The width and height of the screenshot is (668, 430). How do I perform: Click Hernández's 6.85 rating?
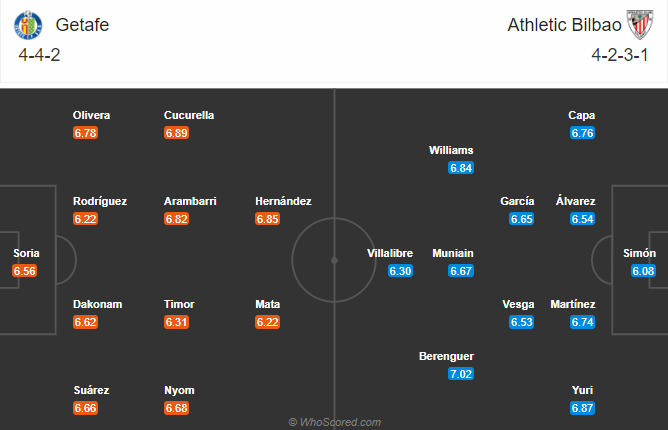[268, 219]
